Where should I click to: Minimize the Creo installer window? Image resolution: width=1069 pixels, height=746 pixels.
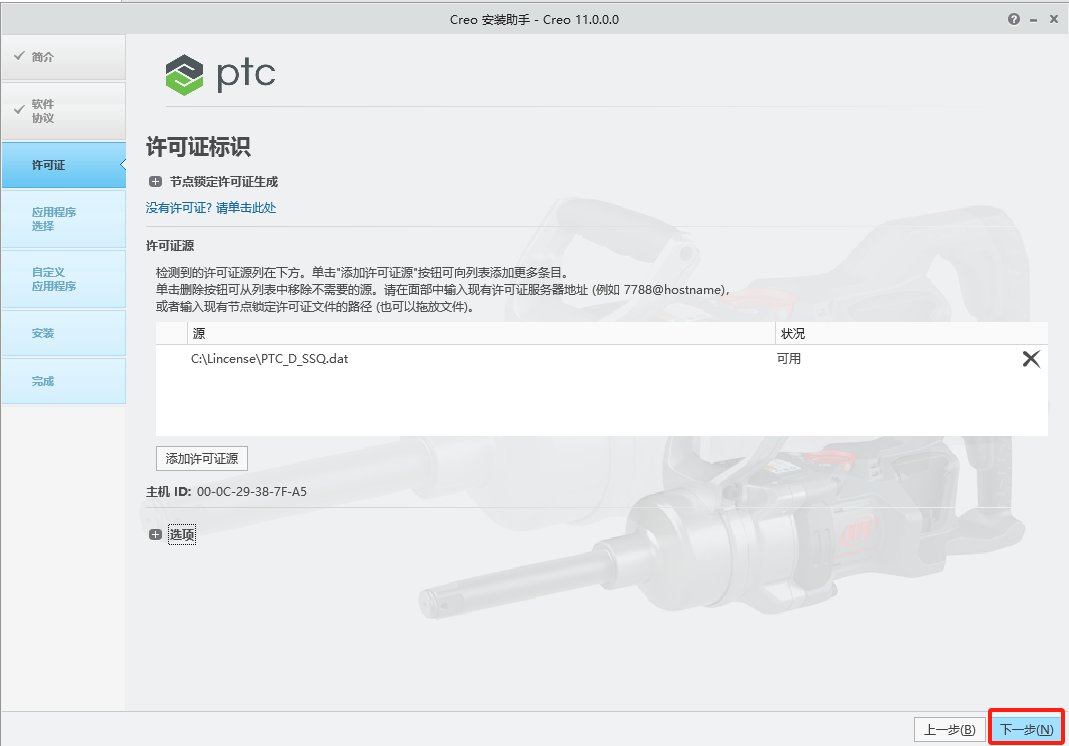[1034, 20]
